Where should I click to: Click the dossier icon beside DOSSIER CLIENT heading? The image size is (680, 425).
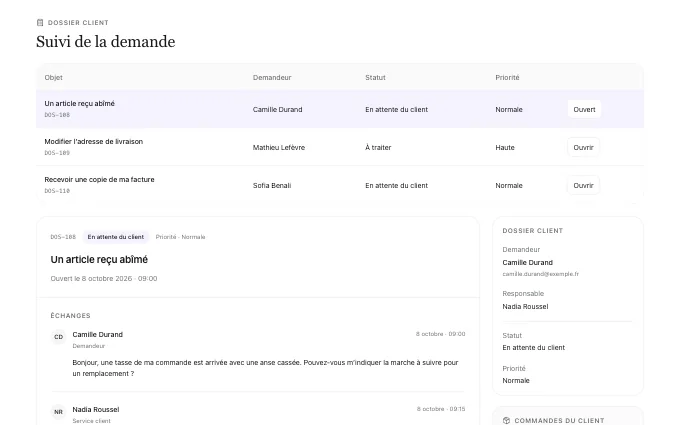click(40, 23)
